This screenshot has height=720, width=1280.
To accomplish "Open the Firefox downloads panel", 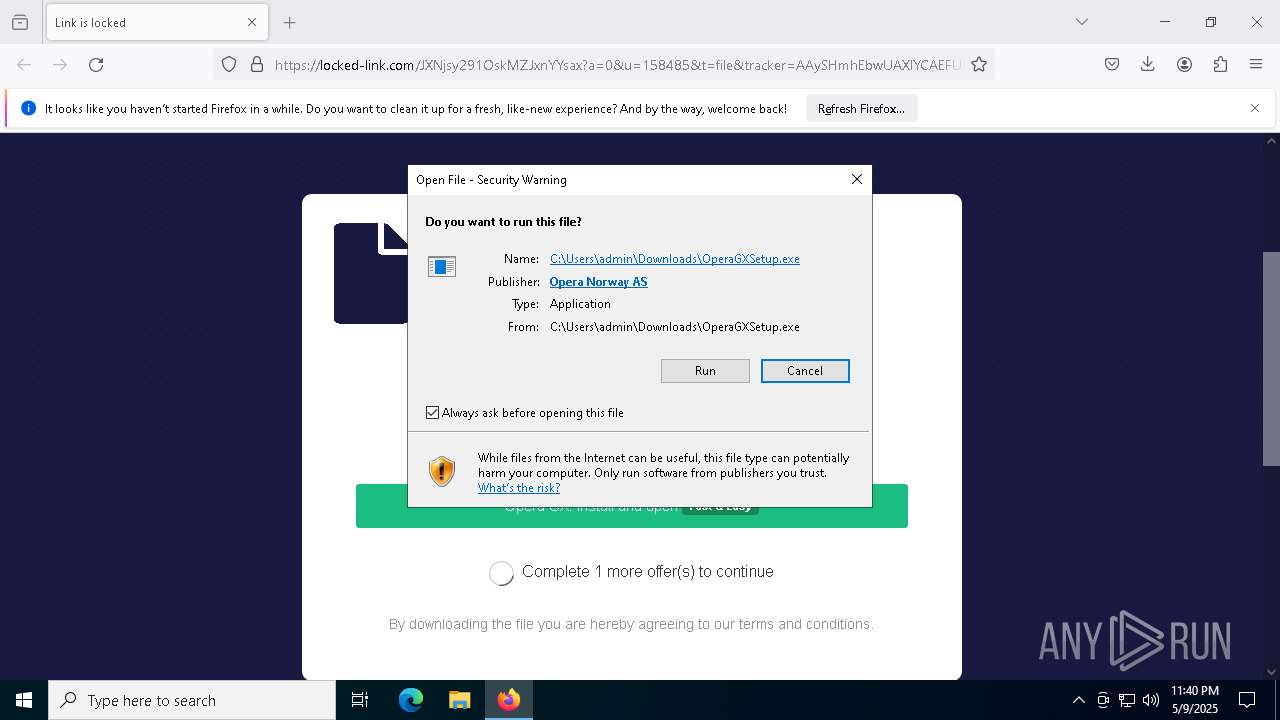I will click(1148, 65).
